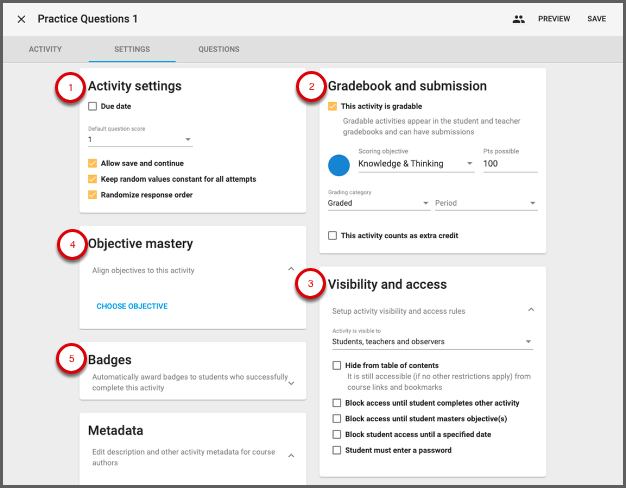
Task: Click the blue scoring objective circle
Action: pos(339,163)
